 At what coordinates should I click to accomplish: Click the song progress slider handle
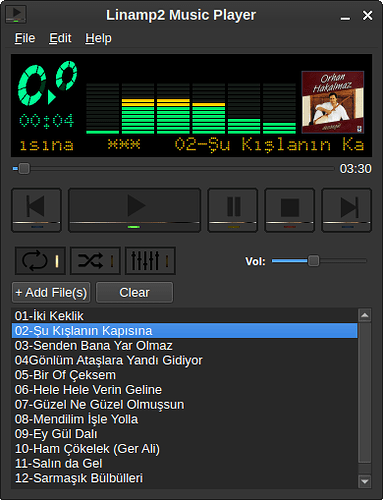point(24,169)
